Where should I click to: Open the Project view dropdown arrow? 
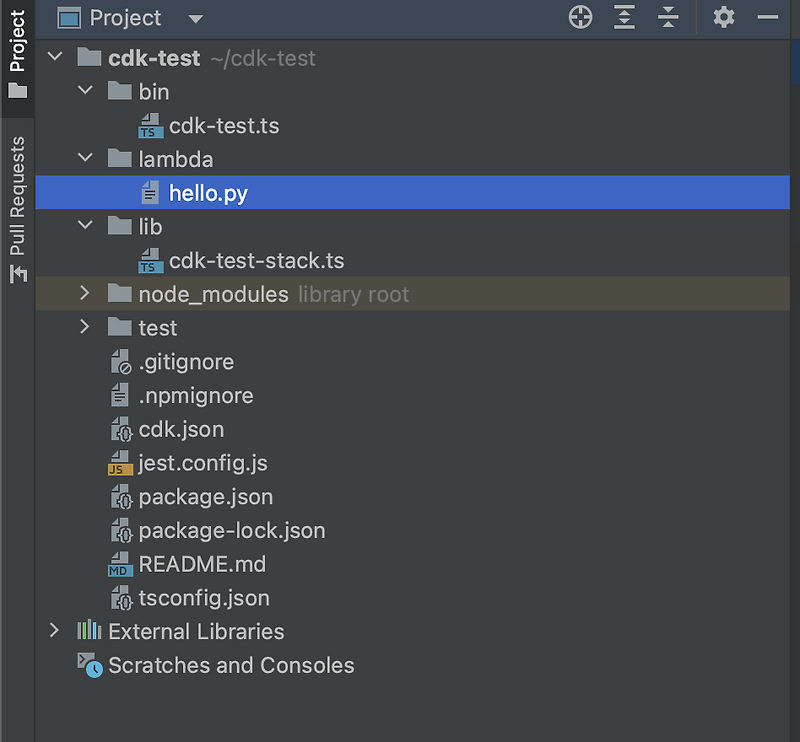195,19
